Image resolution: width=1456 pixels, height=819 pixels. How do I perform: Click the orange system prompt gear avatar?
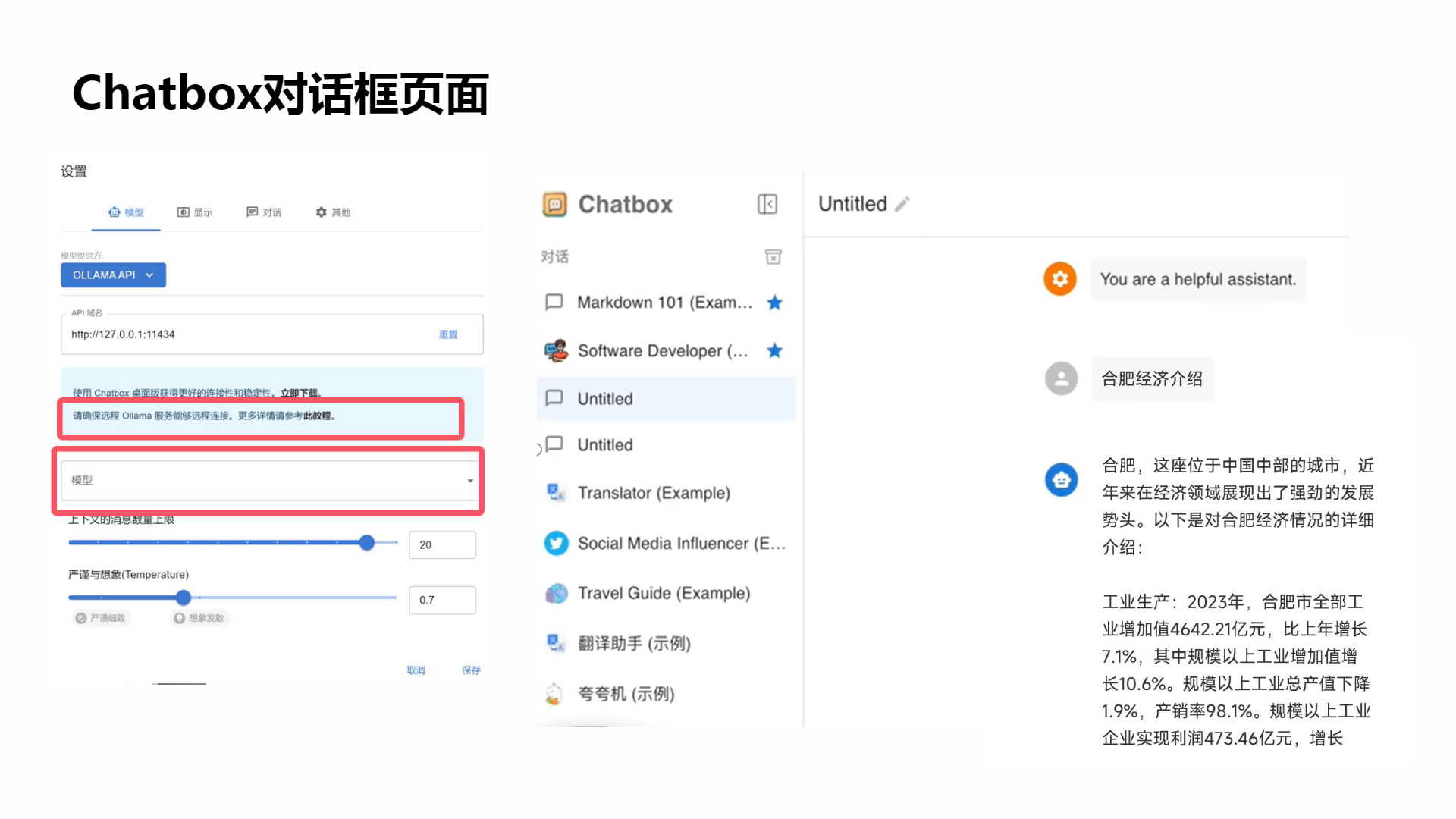pos(1060,279)
